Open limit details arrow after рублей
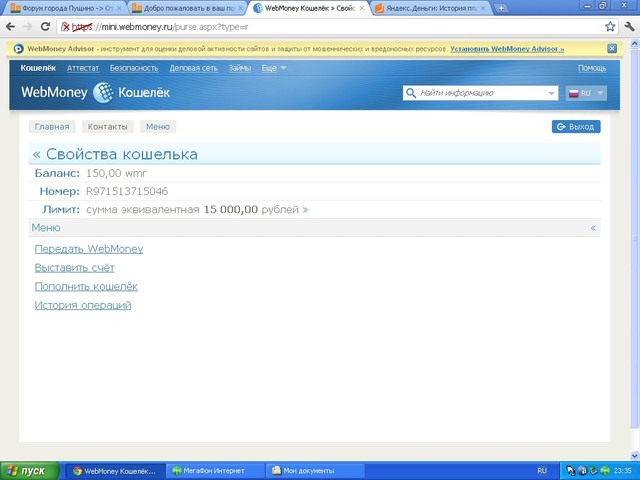The width and height of the screenshot is (640, 480). click(305, 210)
